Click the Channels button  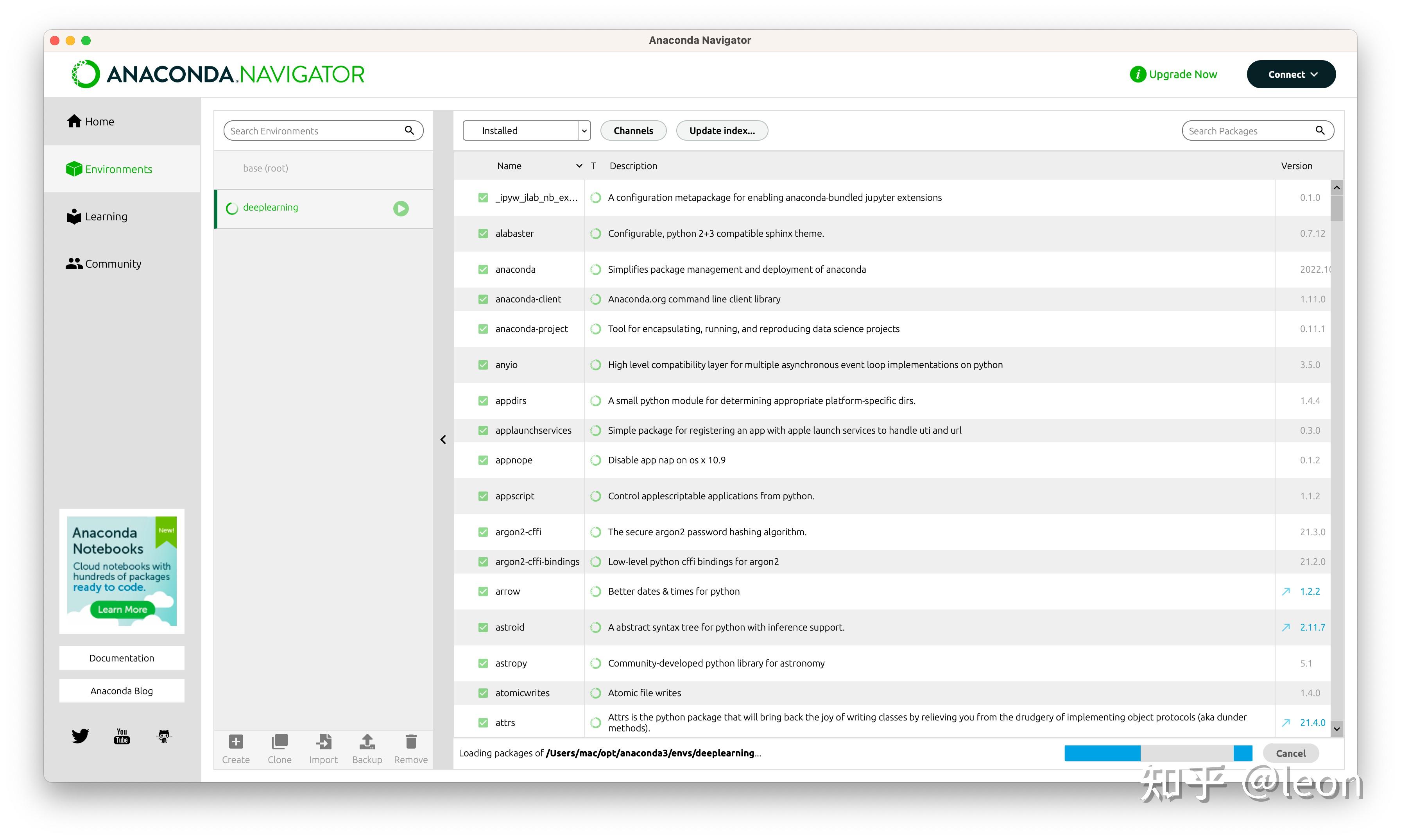(x=633, y=131)
